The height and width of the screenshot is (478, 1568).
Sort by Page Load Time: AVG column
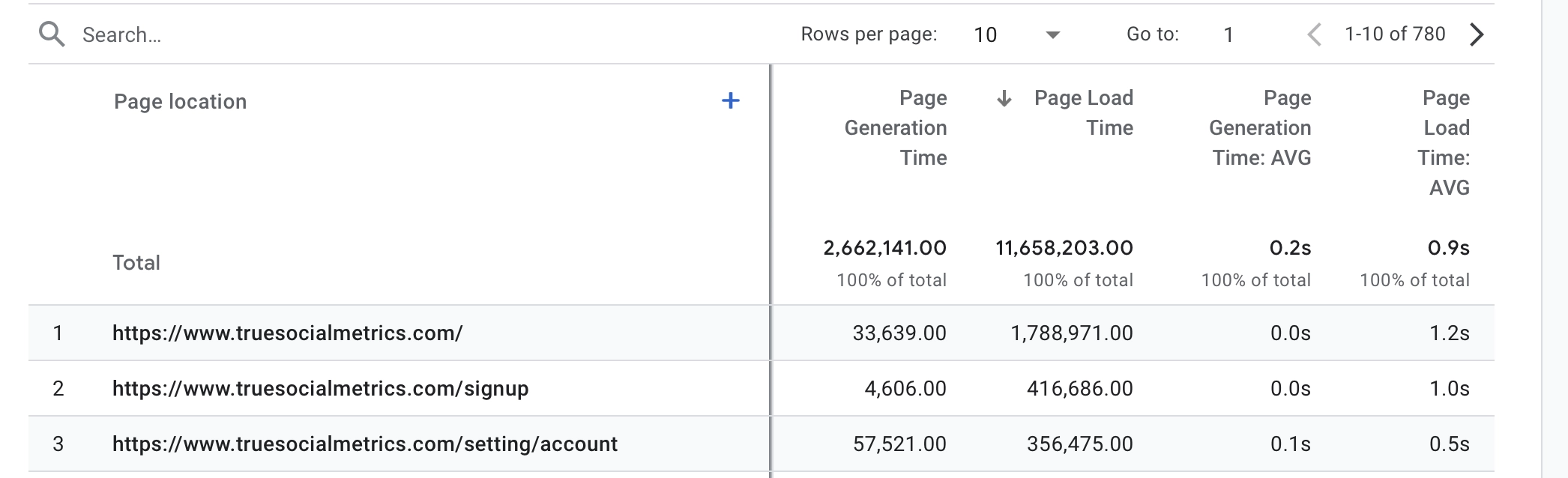pyautogui.click(x=1445, y=142)
